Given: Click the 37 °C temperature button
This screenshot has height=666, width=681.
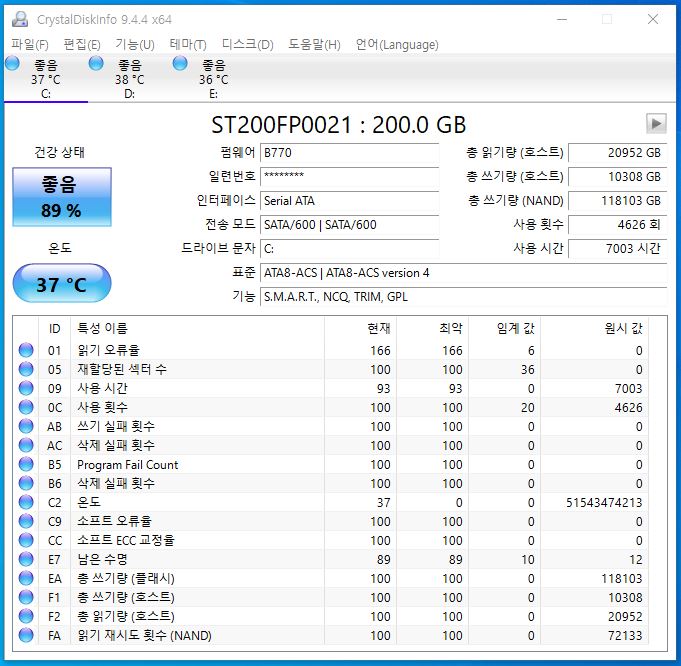Looking at the screenshot, I should tap(62, 283).
